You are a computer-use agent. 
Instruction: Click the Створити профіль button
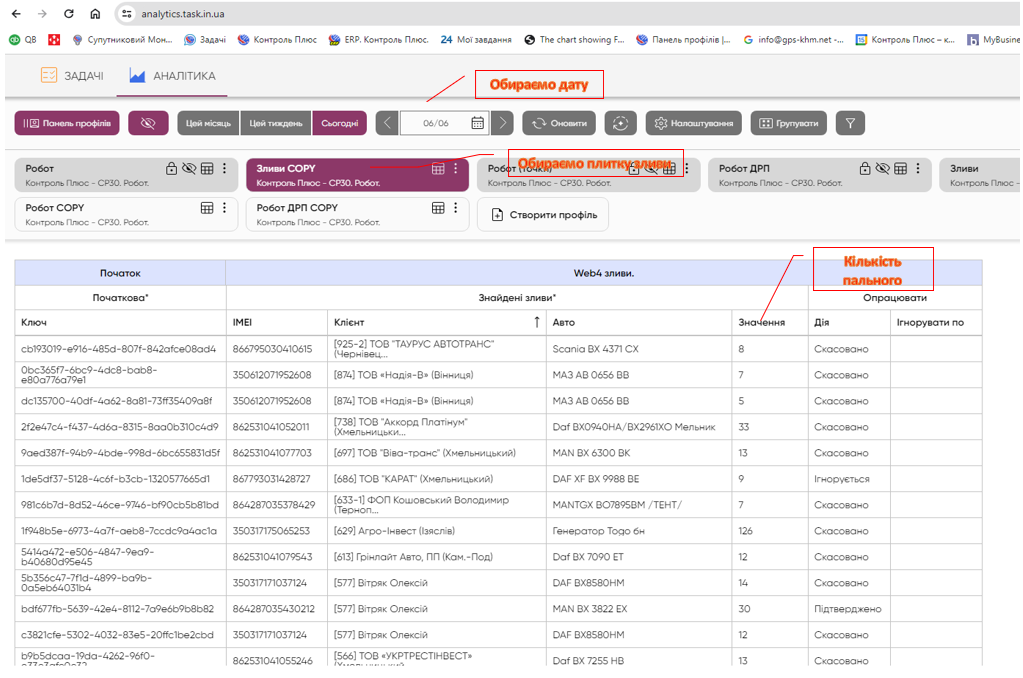tap(543, 215)
